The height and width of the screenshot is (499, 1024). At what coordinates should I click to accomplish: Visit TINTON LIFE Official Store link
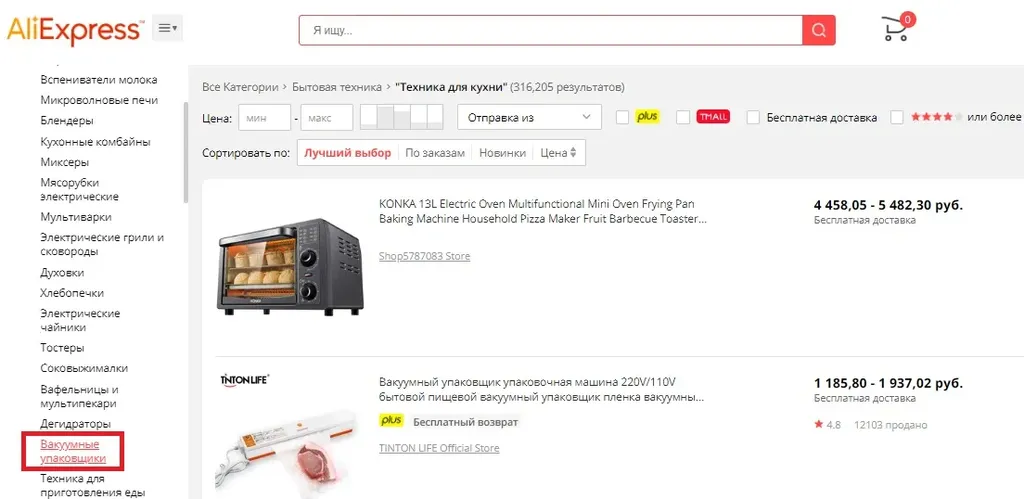439,448
